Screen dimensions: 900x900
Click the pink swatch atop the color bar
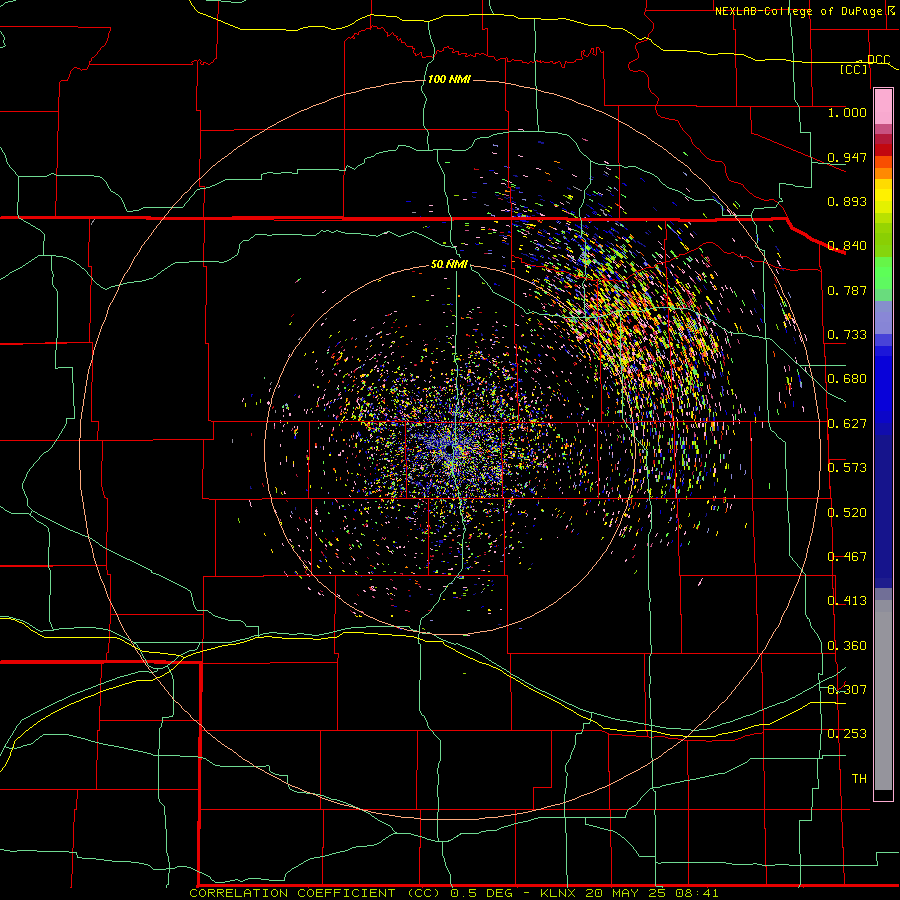pyautogui.click(x=883, y=107)
